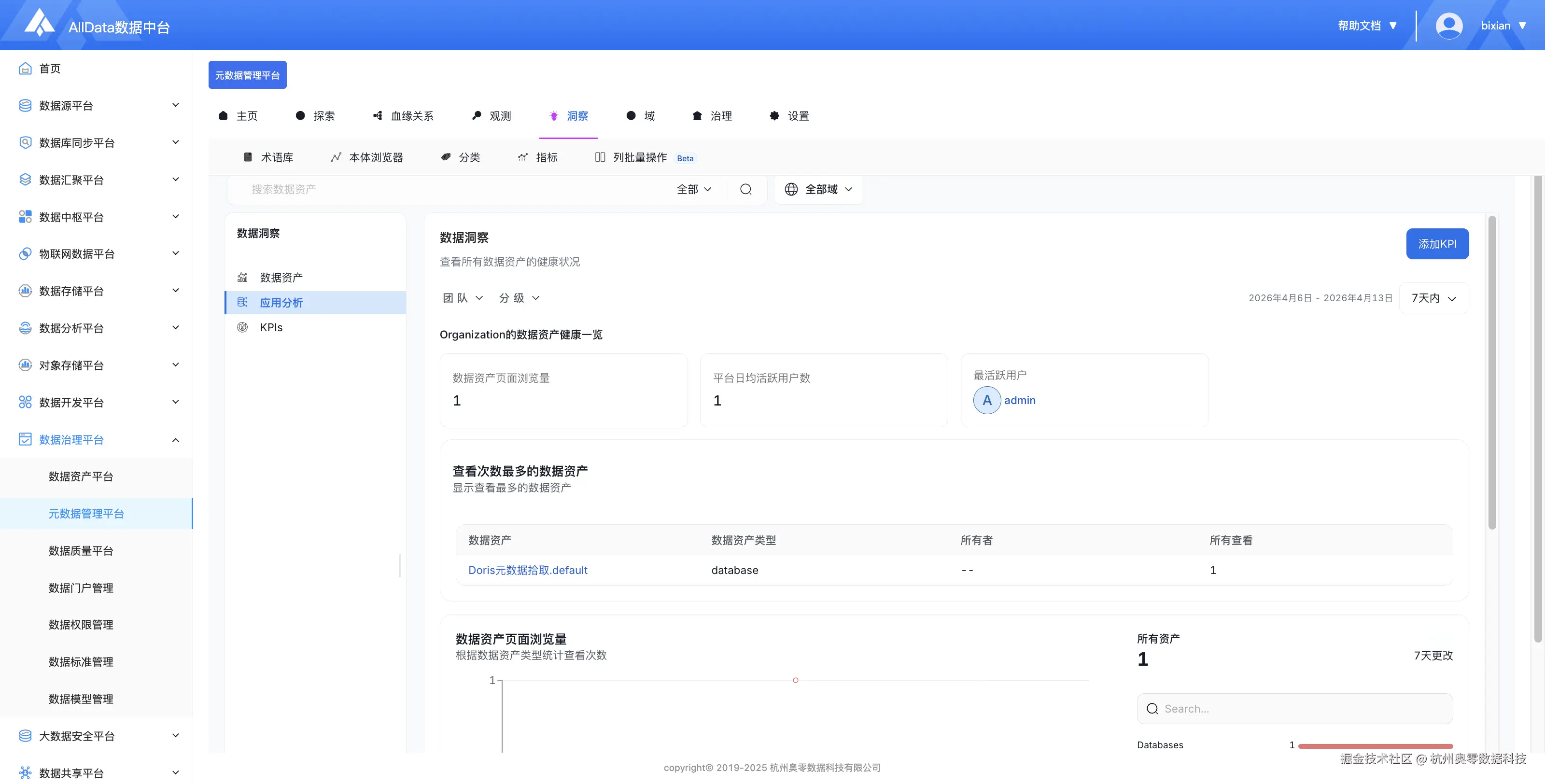Expand the 团队 filter dropdown

462,297
